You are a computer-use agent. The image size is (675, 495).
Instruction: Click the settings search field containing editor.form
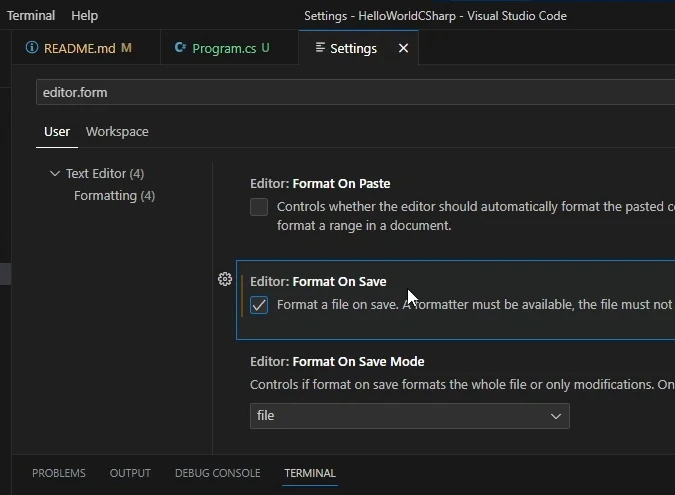[x=350, y=92]
